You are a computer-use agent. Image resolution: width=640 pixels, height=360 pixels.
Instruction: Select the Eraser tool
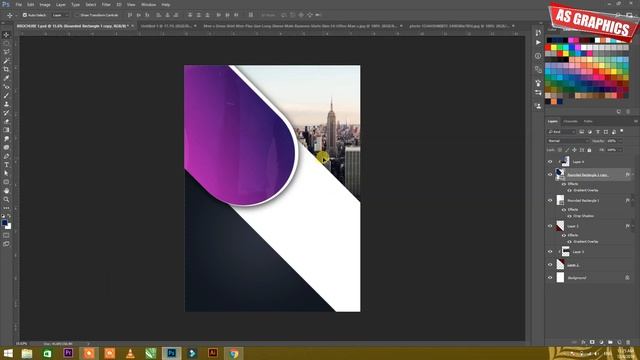pos(6,121)
